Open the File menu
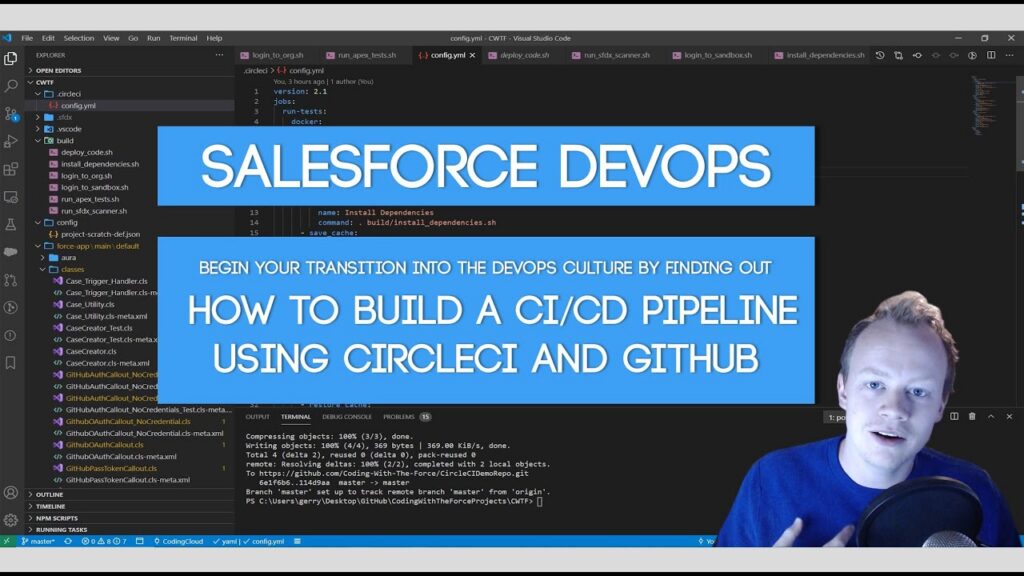This screenshot has height=576, width=1024. click(x=27, y=38)
